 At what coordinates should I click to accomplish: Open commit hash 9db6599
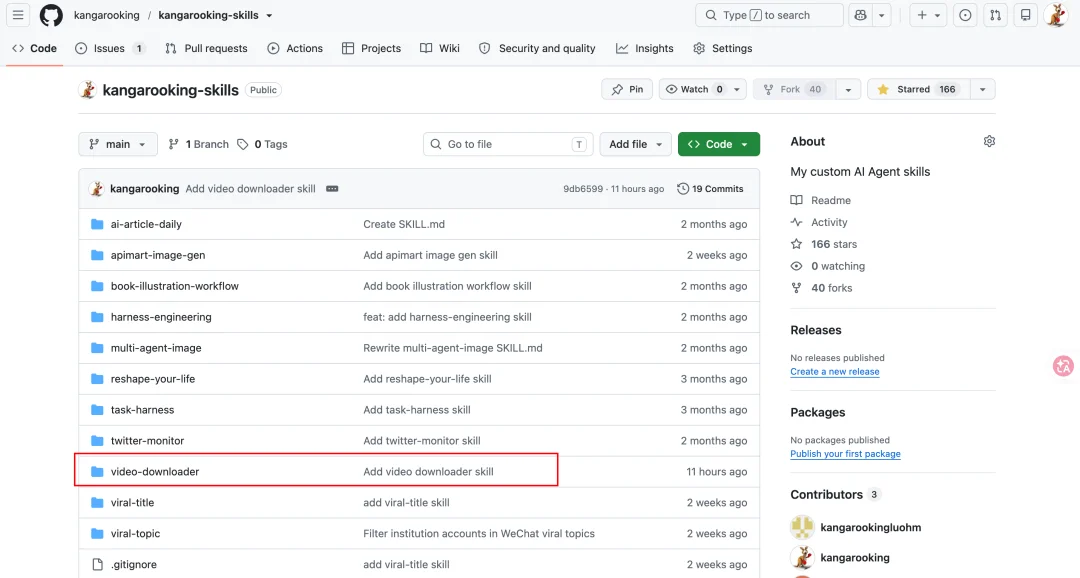click(x=583, y=189)
